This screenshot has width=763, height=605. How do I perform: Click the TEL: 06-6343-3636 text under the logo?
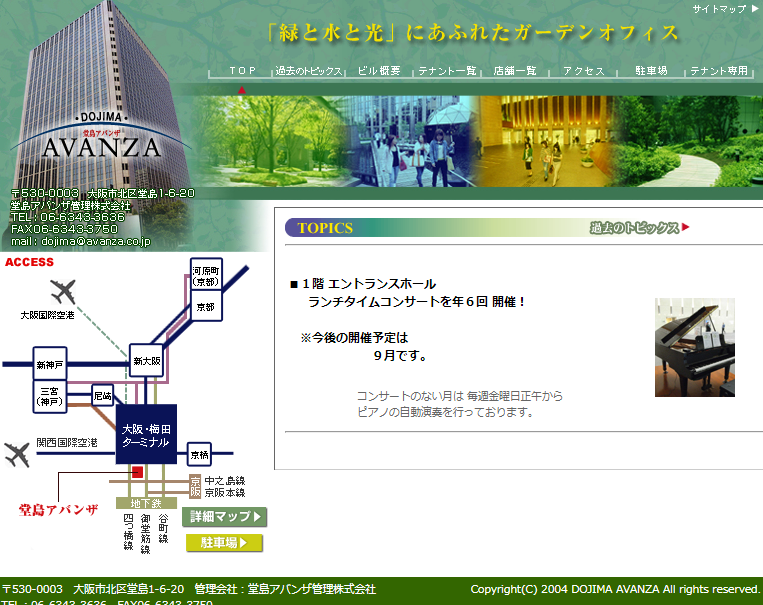[x=68, y=217]
